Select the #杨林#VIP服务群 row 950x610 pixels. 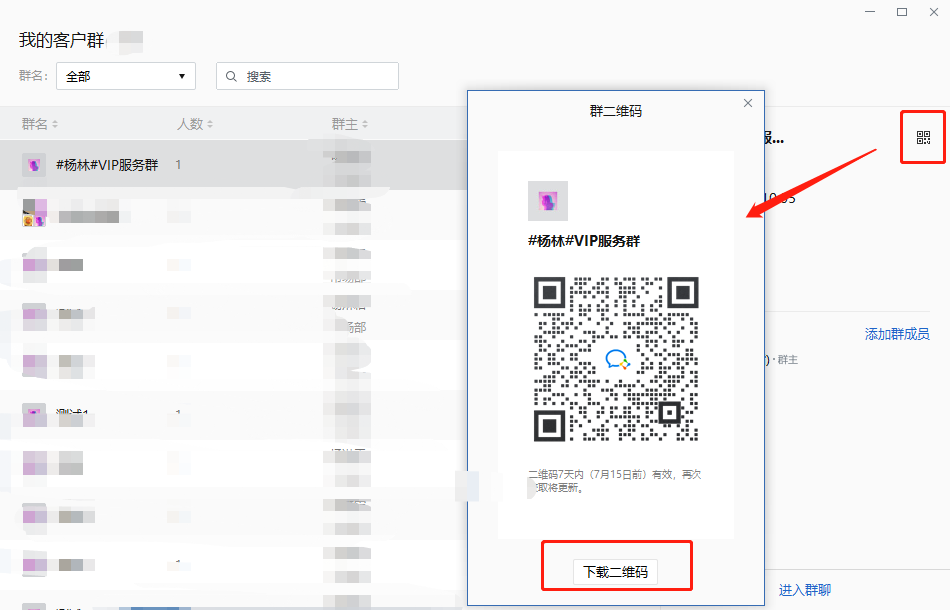point(233,165)
